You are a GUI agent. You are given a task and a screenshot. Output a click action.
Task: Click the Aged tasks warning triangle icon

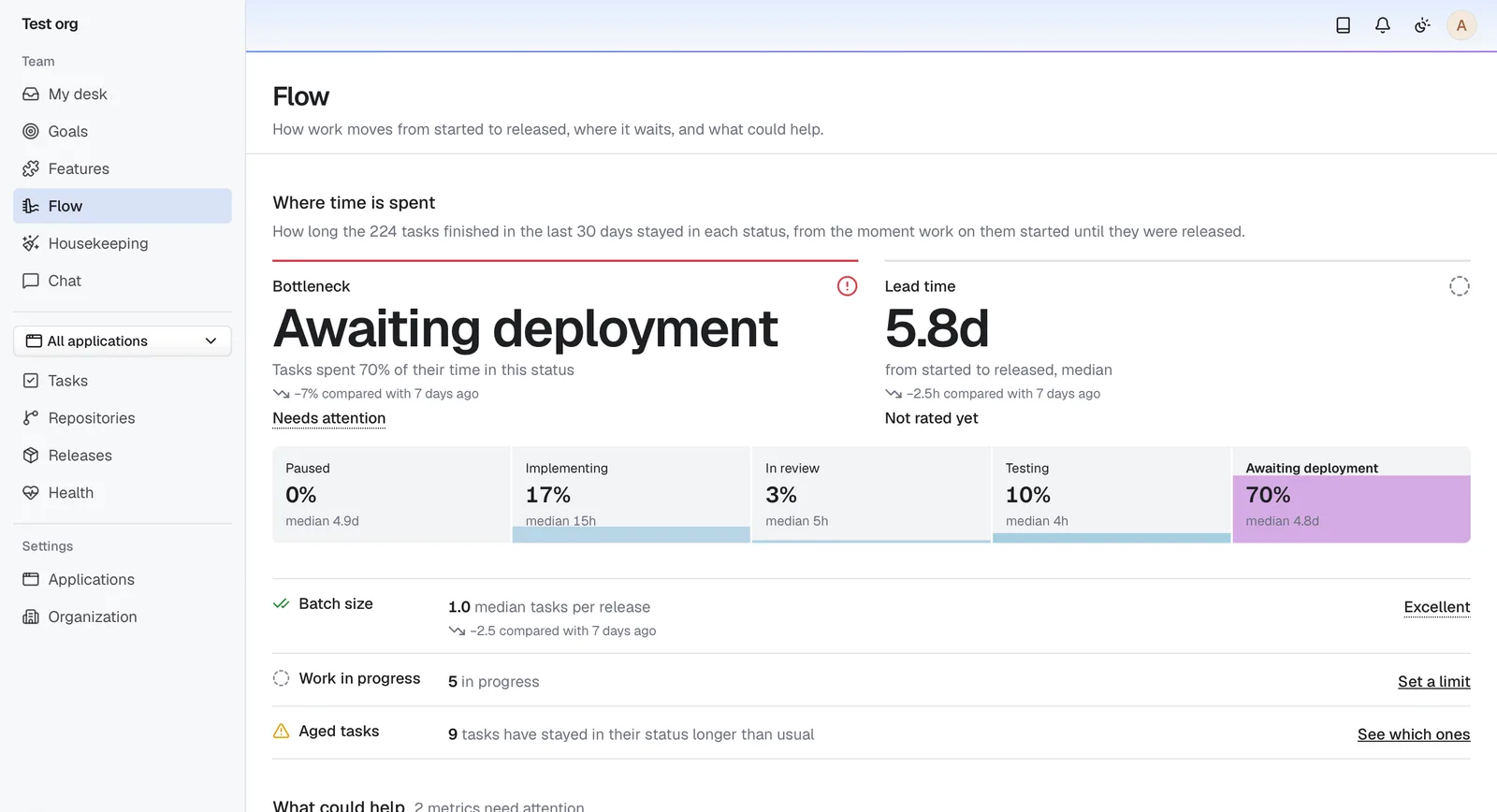coord(281,731)
